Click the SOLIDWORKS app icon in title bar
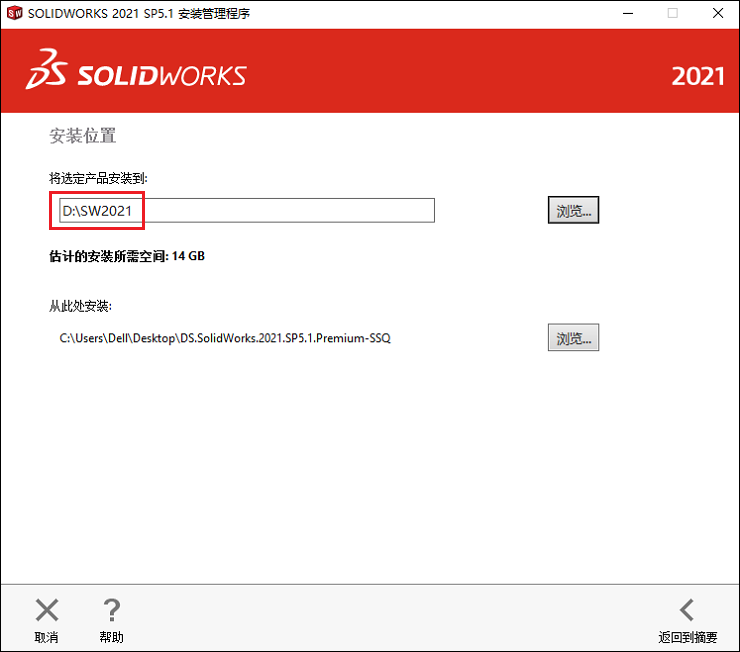 [x=14, y=13]
